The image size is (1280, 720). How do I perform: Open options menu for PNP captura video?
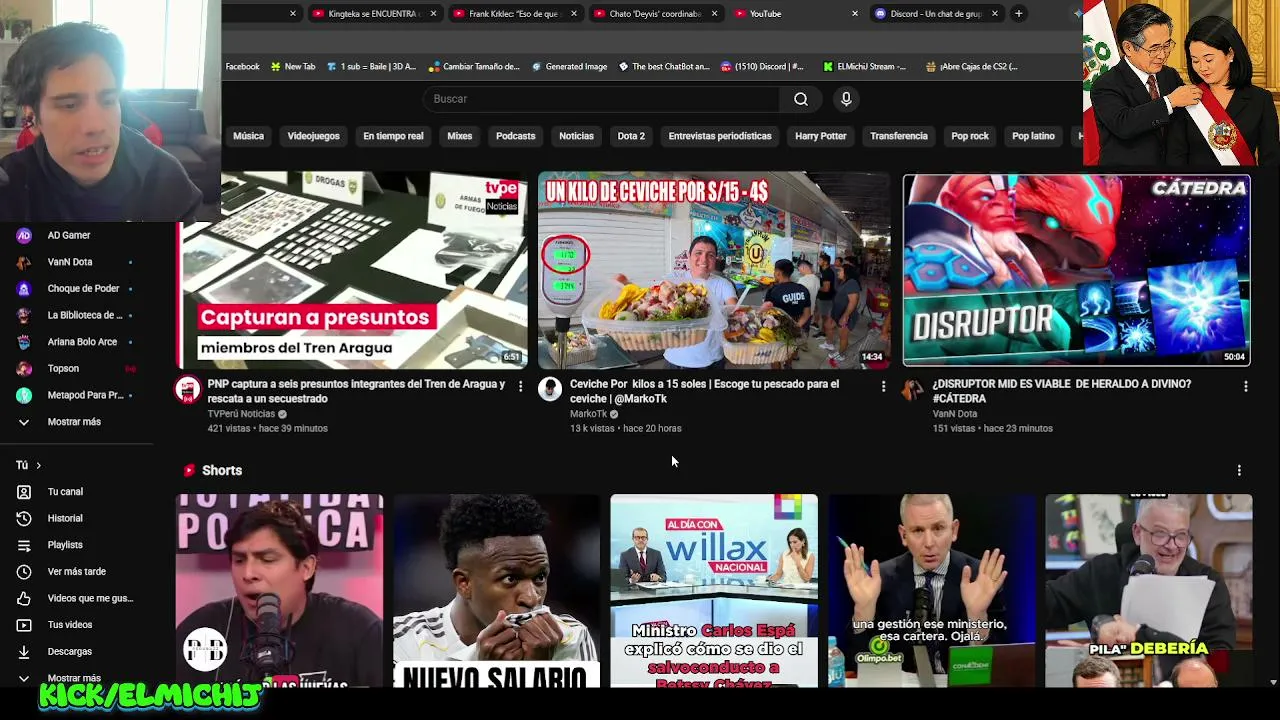[x=520, y=386]
